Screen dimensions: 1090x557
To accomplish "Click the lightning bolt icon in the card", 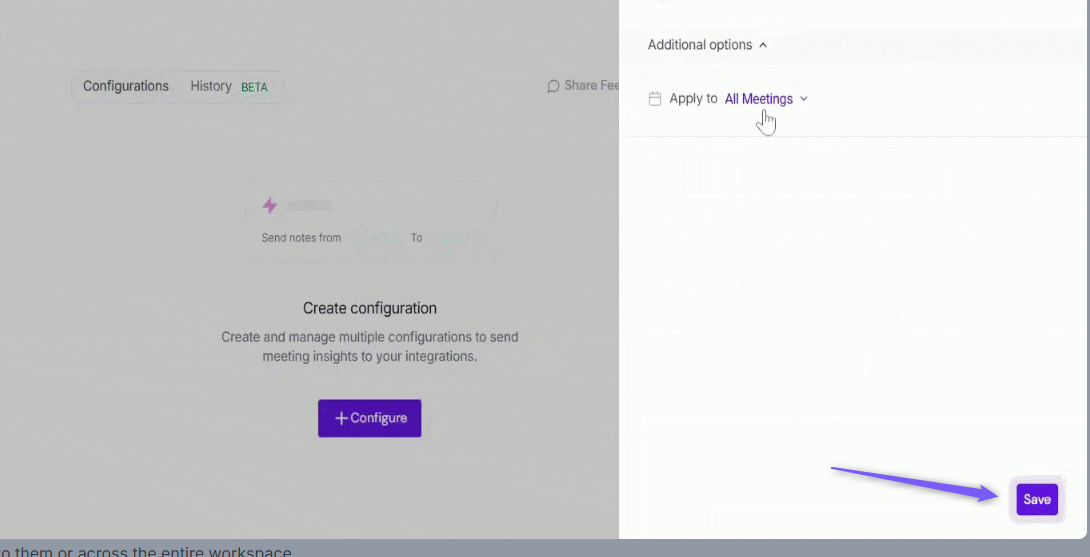I will pos(270,205).
